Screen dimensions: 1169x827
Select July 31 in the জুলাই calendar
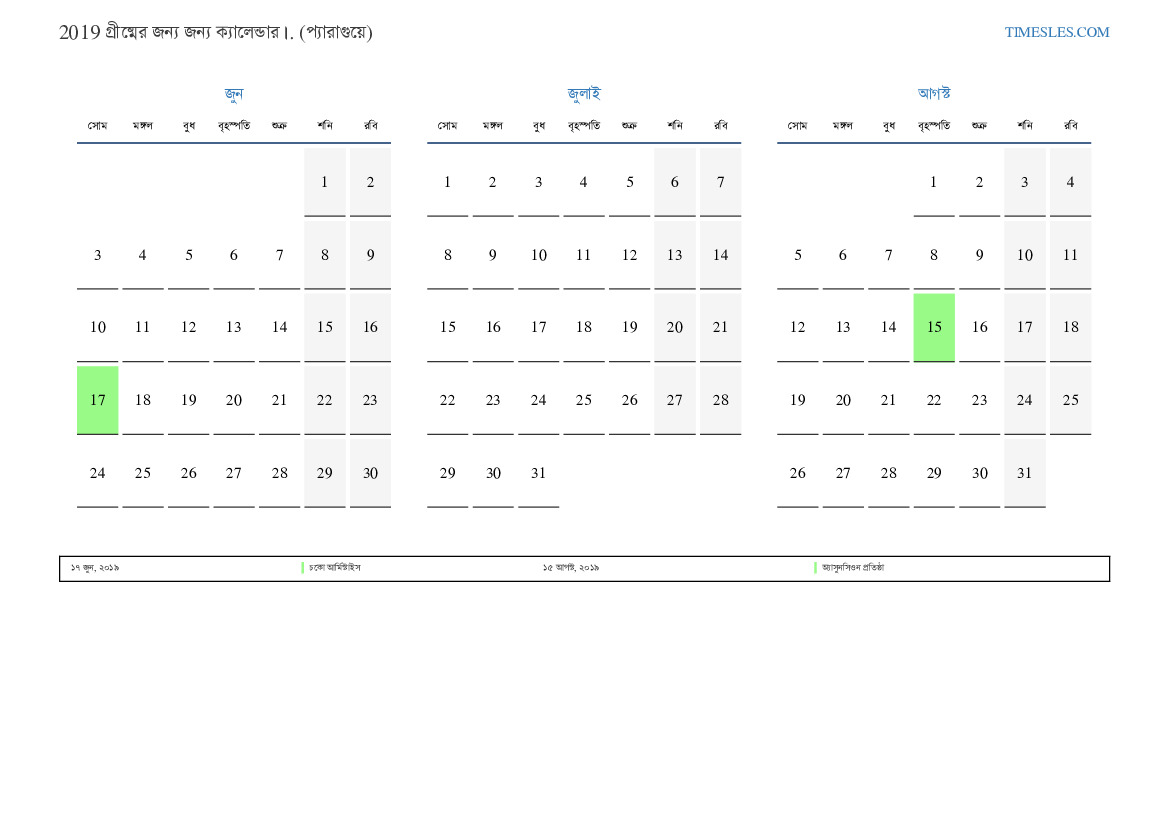tap(538, 473)
